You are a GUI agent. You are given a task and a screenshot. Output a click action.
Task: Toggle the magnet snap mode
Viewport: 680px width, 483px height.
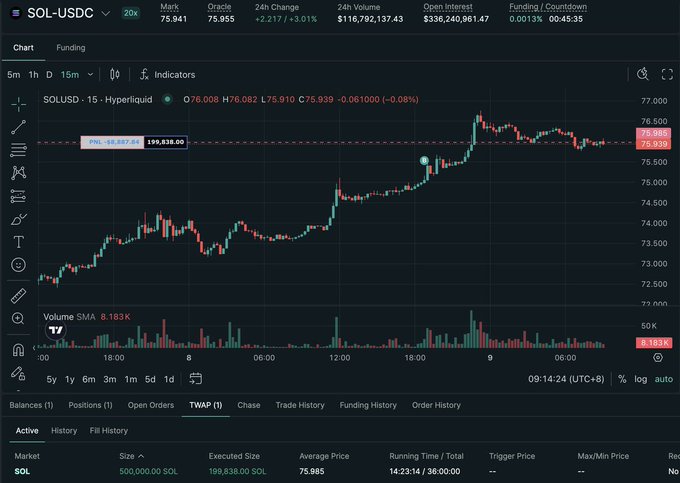click(18, 349)
